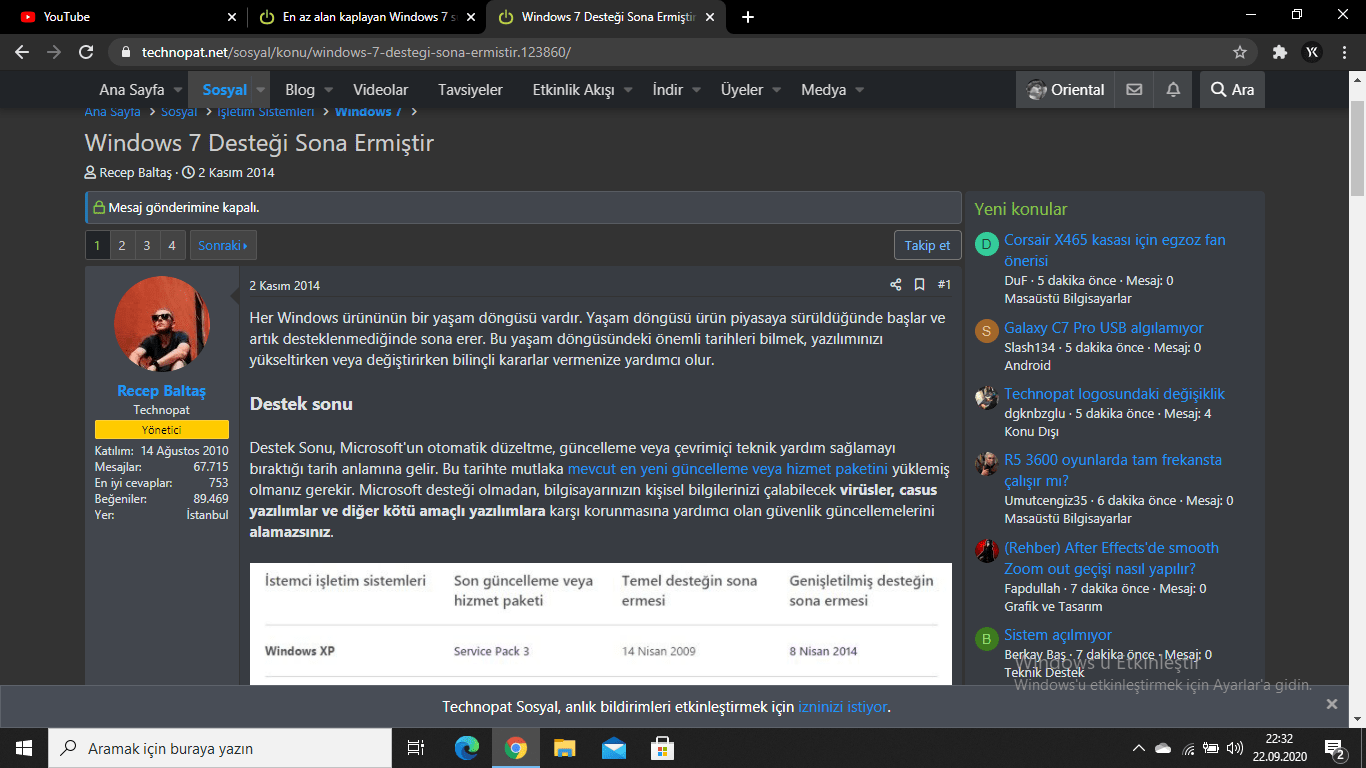The width and height of the screenshot is (1366, 768).
Task: Open Recep Baltaş profile link under avatar
Action: pos(161,391)
